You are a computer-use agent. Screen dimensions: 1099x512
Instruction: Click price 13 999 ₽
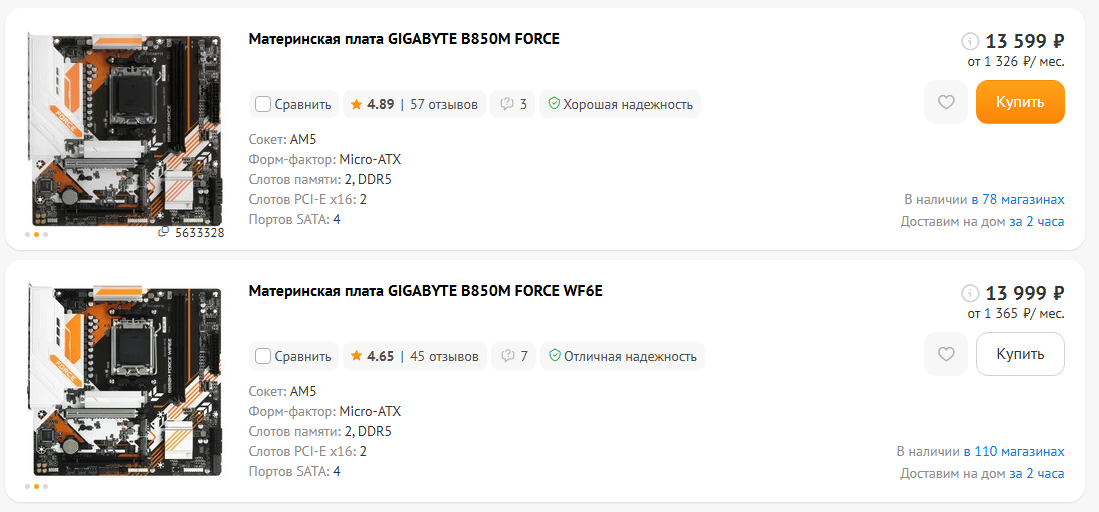pos(1025,292)
